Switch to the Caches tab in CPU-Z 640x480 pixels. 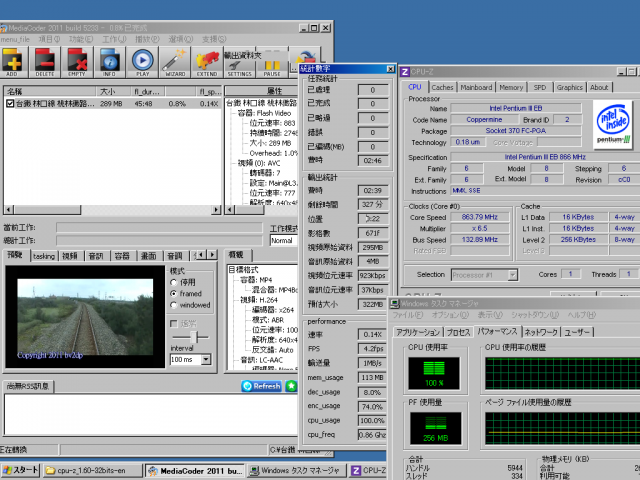[442, 87]
